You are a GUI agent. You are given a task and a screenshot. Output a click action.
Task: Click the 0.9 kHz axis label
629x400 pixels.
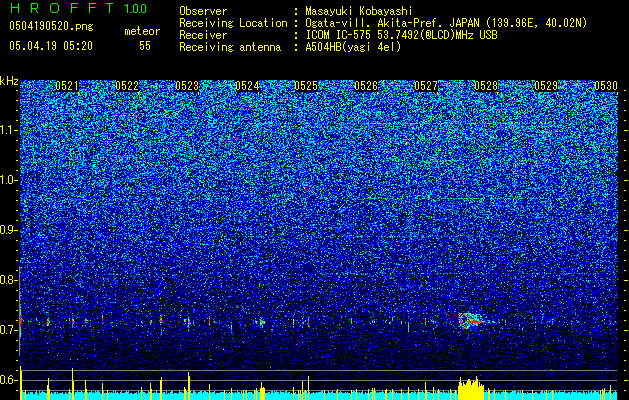pyautogui.click(x=9, y=230)
